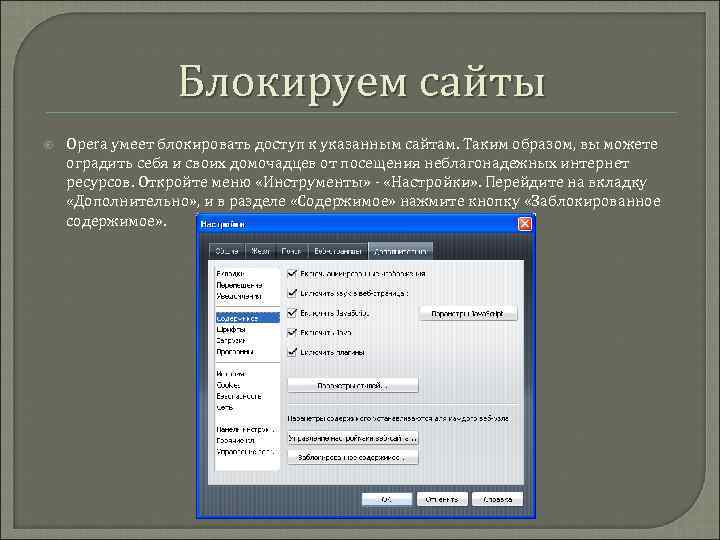This screenshot has height=540, width=720.
Task: Toggle the Enable Java checkbox
Action: pyautogui.click(x=292, y=332)
